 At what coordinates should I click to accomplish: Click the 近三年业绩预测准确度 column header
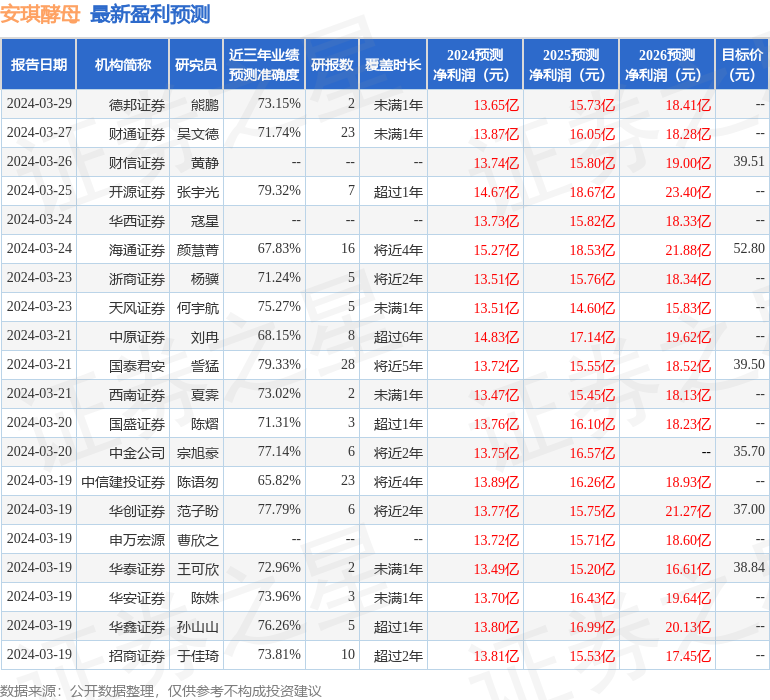(x=264, y=65)
